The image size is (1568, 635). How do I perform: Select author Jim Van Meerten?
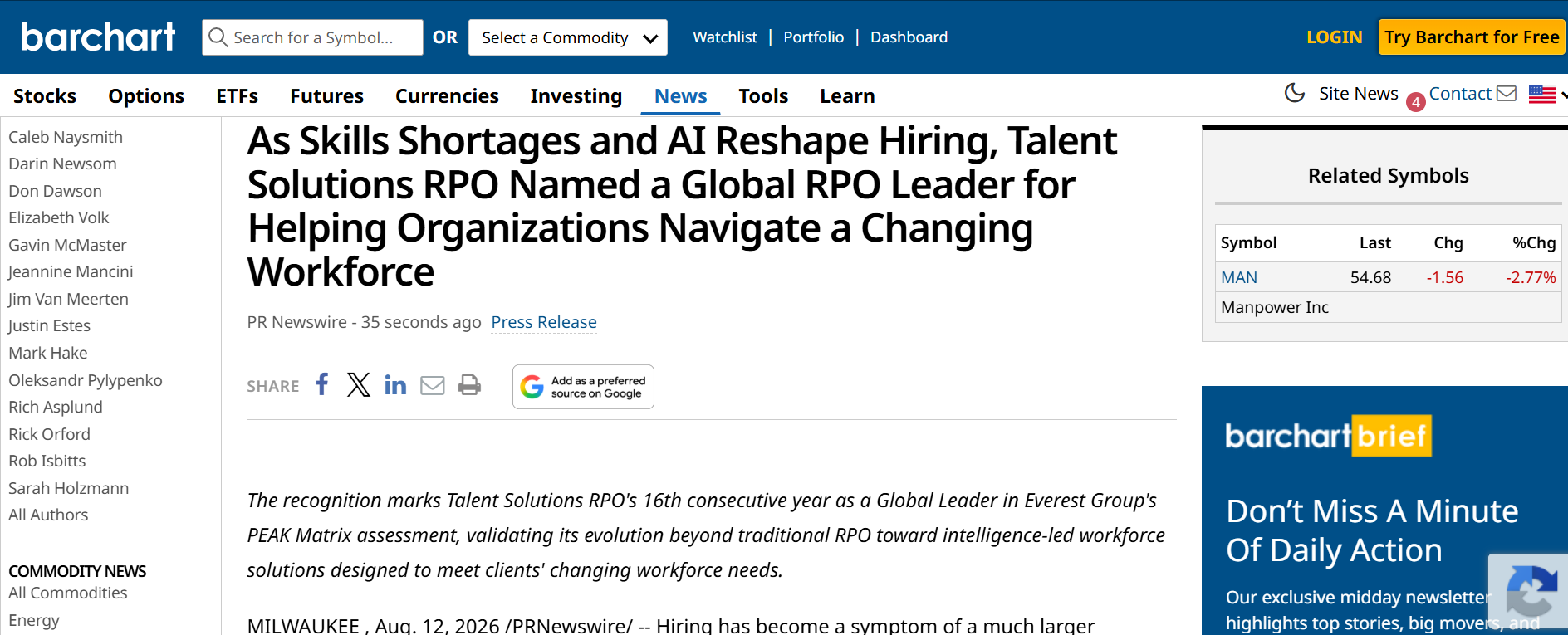(68, 299)
